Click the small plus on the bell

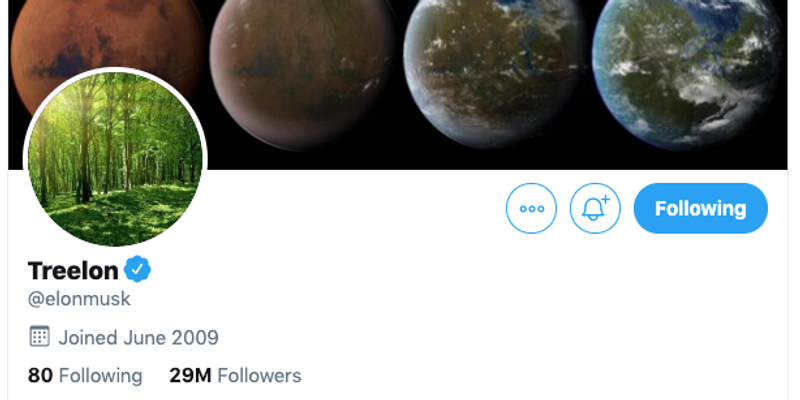click(606, 199)
